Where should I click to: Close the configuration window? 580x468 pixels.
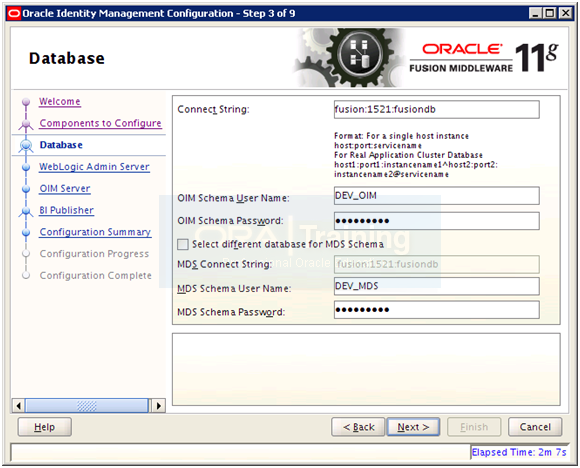coord(566,14)
